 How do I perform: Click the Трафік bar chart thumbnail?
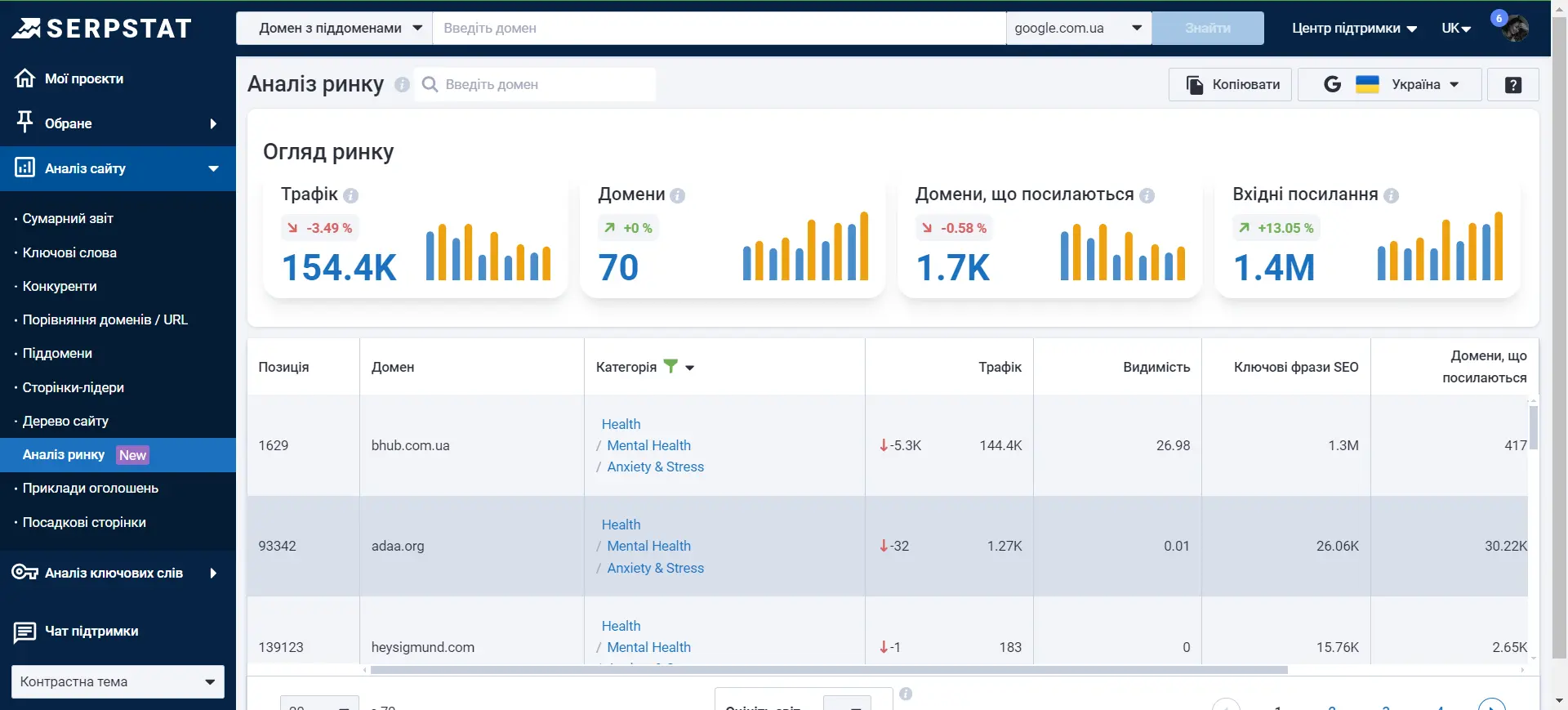[x=488, y=252]
